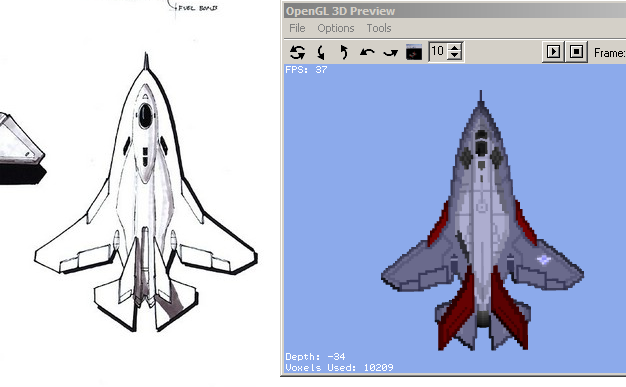626x387 pixels.
Task: Click the rotate downward arrow icon
Action: (321, 52)
